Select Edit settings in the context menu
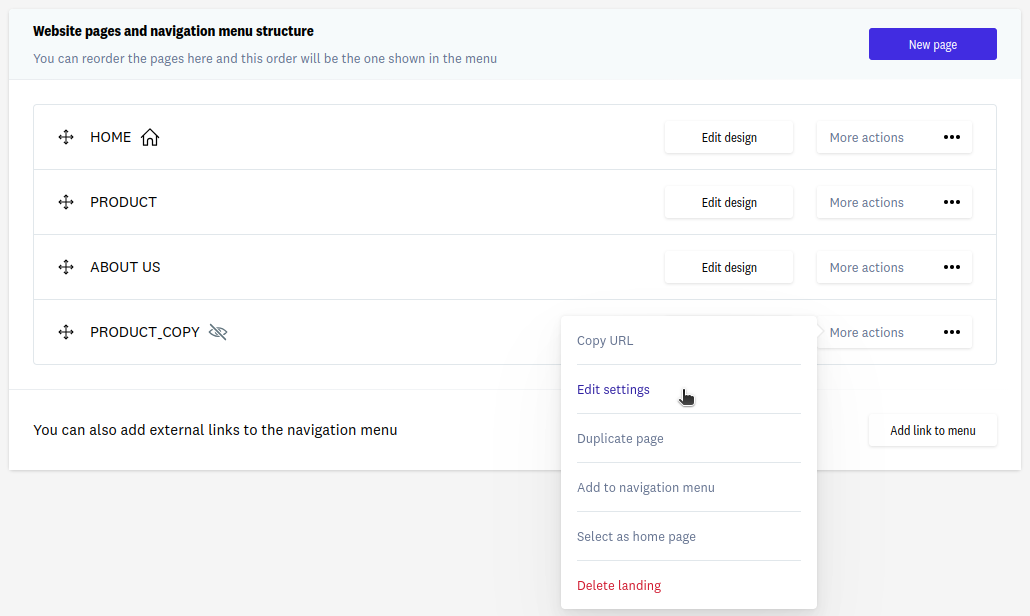1030x616 pixels. [613, 390]
